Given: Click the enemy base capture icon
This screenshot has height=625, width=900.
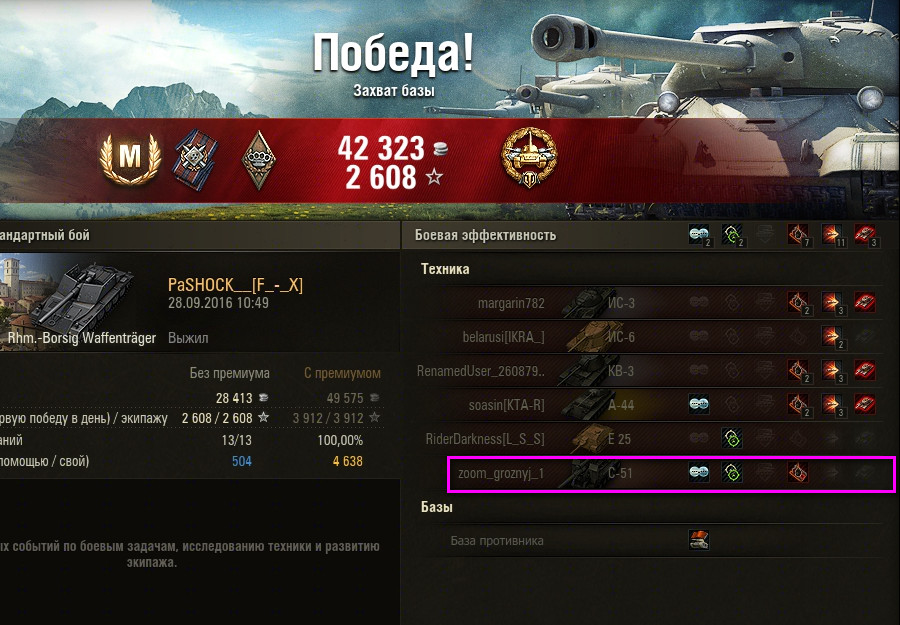Looking at the screenshot, I should tap(699, 540).
